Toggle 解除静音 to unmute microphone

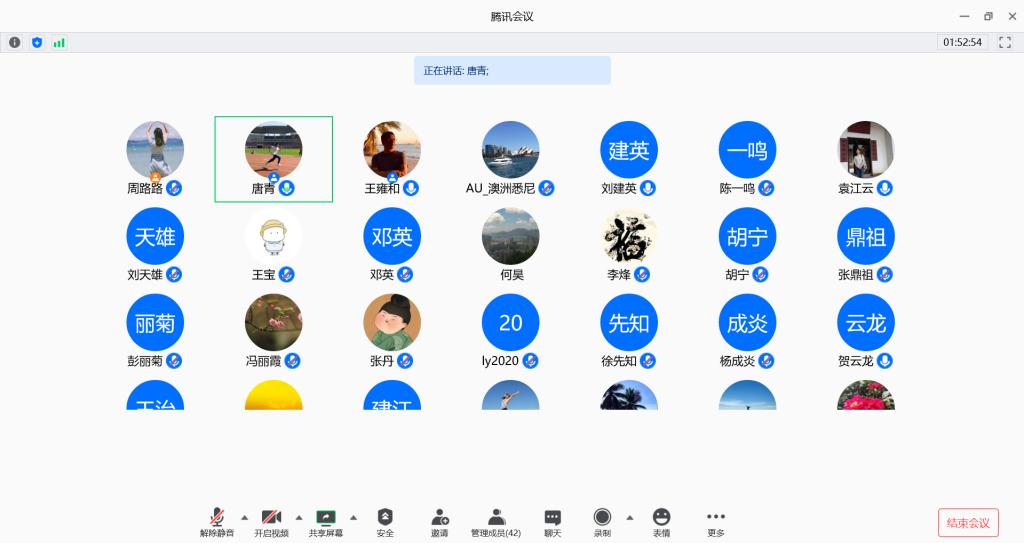coord(217,518)
